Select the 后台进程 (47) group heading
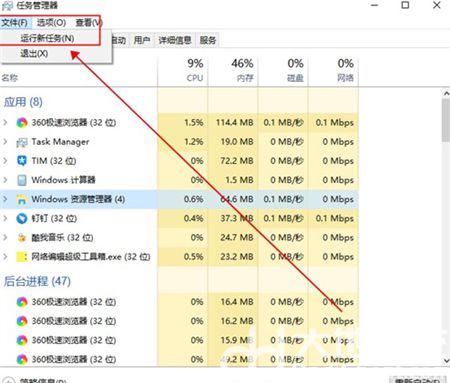This screenshot has width=450, height=383. click(x=37, y=281)
